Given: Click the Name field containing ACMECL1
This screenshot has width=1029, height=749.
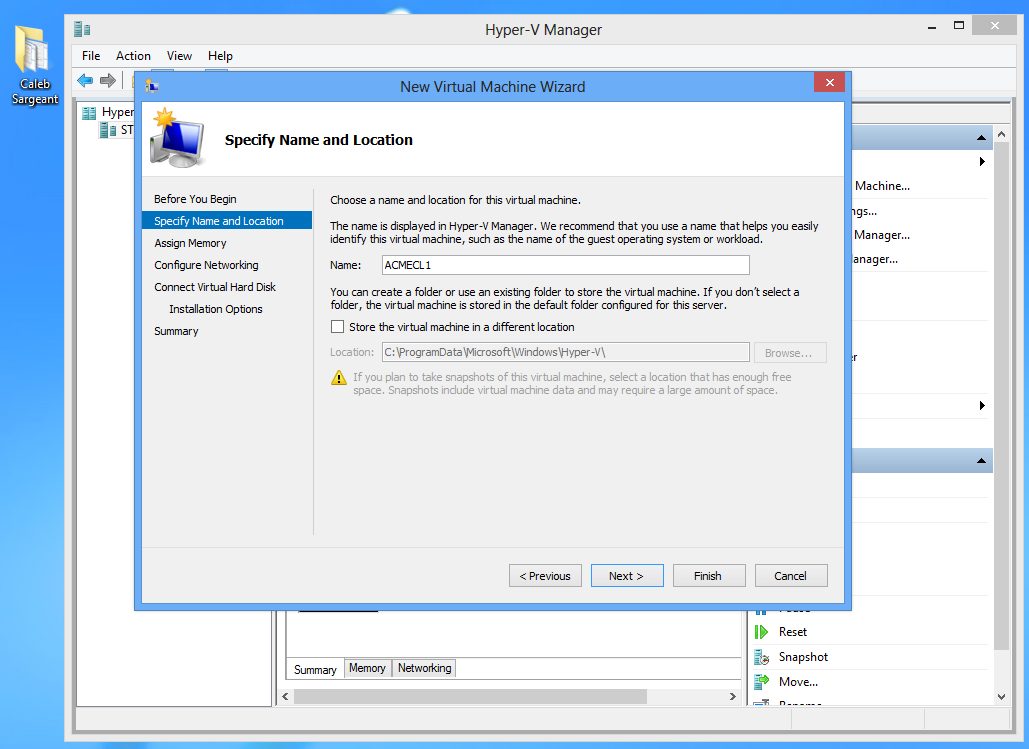Looking at the screenshot, I should (566, 265).
